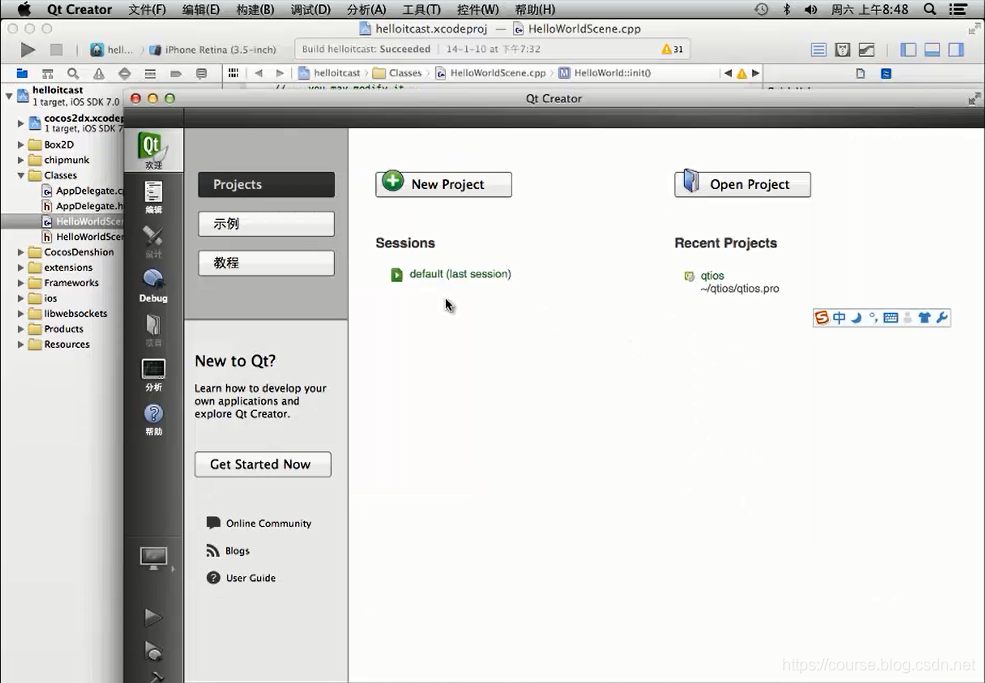Expand the Frameworks folder
The image size is (985, 683).
(x=21, y=283)
